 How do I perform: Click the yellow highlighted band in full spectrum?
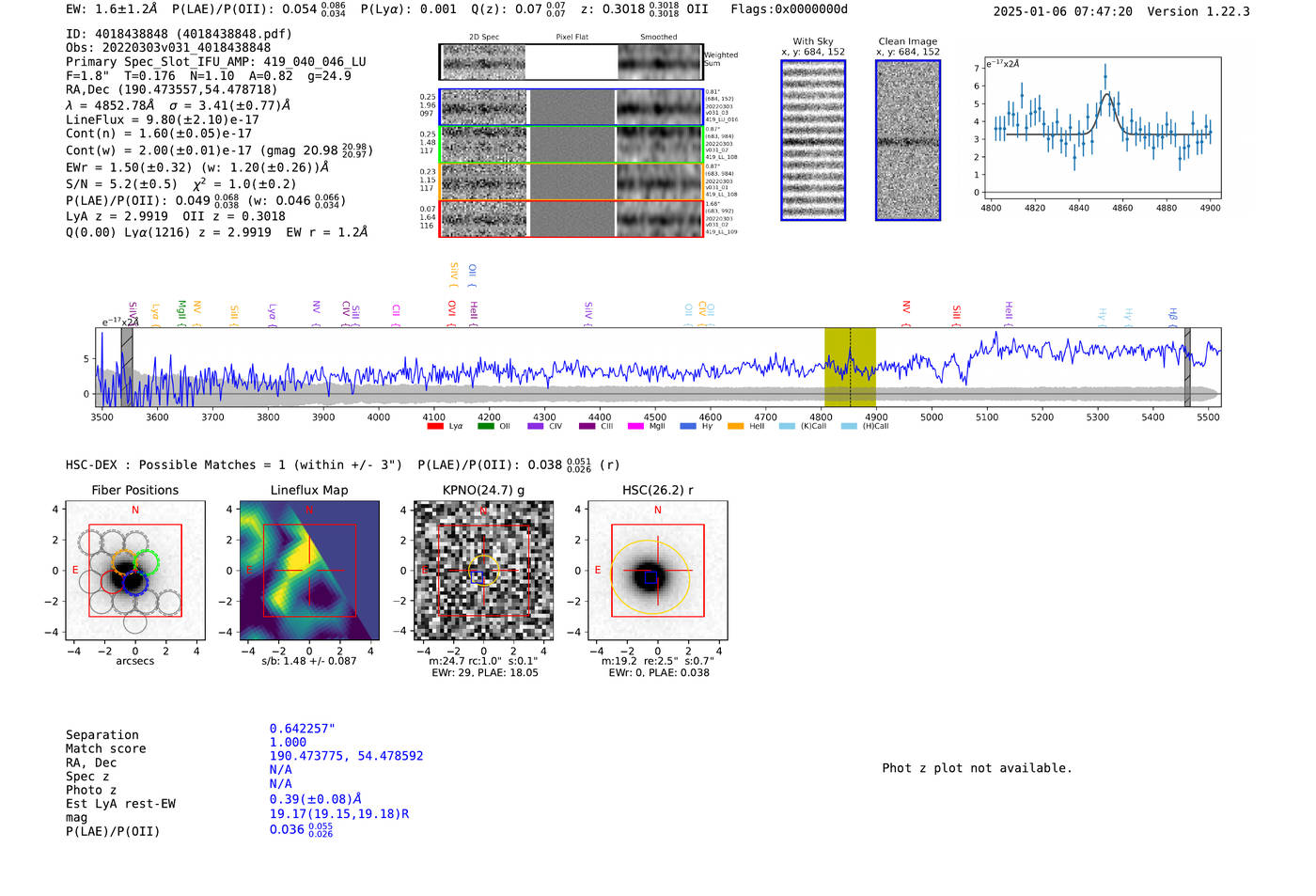click(x=850, y=367)
